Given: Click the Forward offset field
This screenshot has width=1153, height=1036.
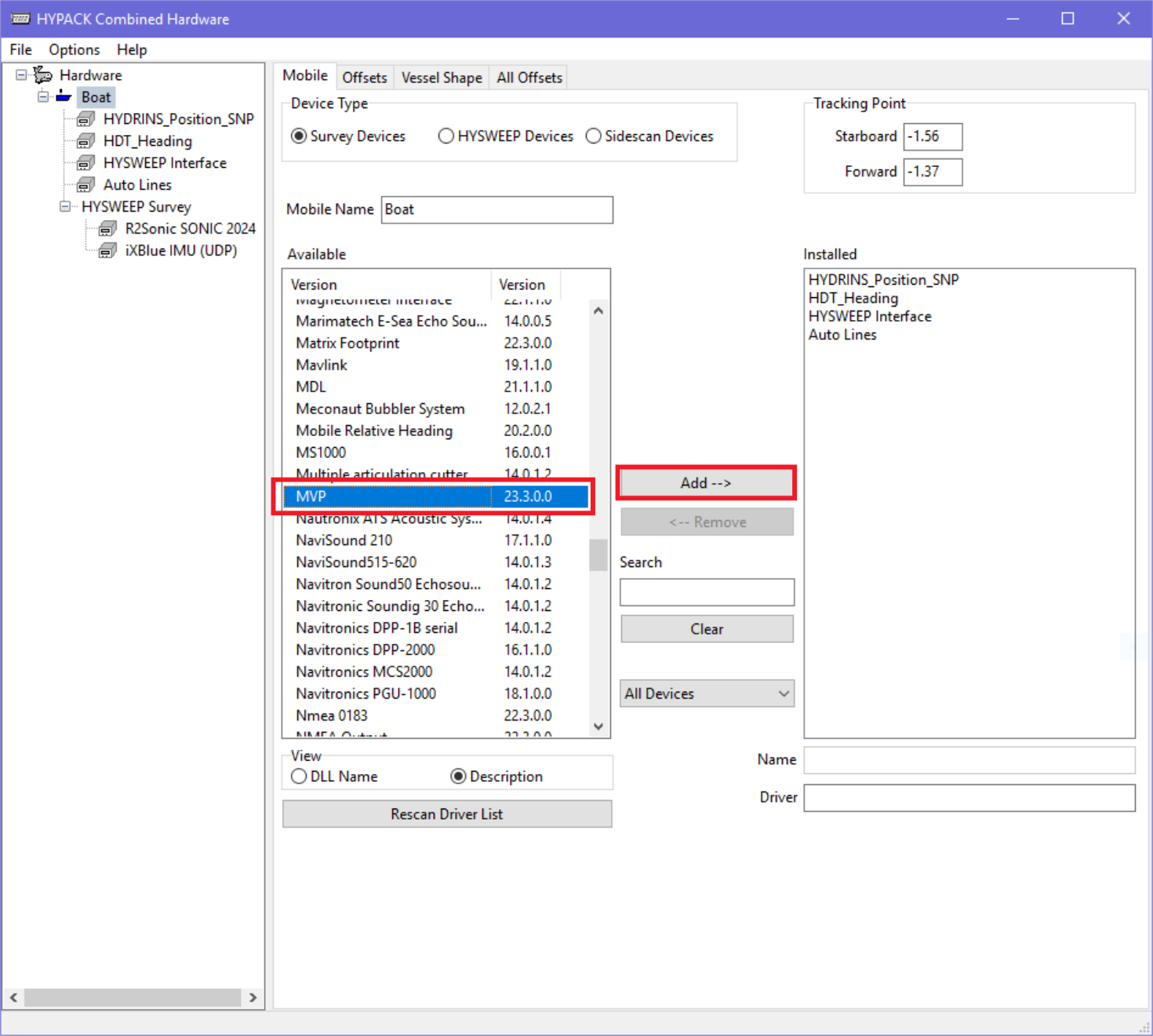Looking at the screenshot, I should pos(933,172).
